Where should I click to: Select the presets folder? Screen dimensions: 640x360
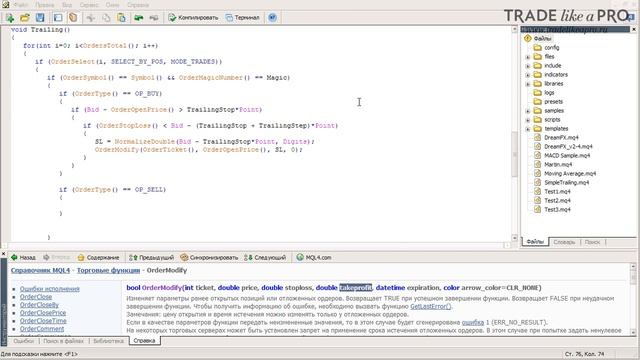(x=553, y=102)
